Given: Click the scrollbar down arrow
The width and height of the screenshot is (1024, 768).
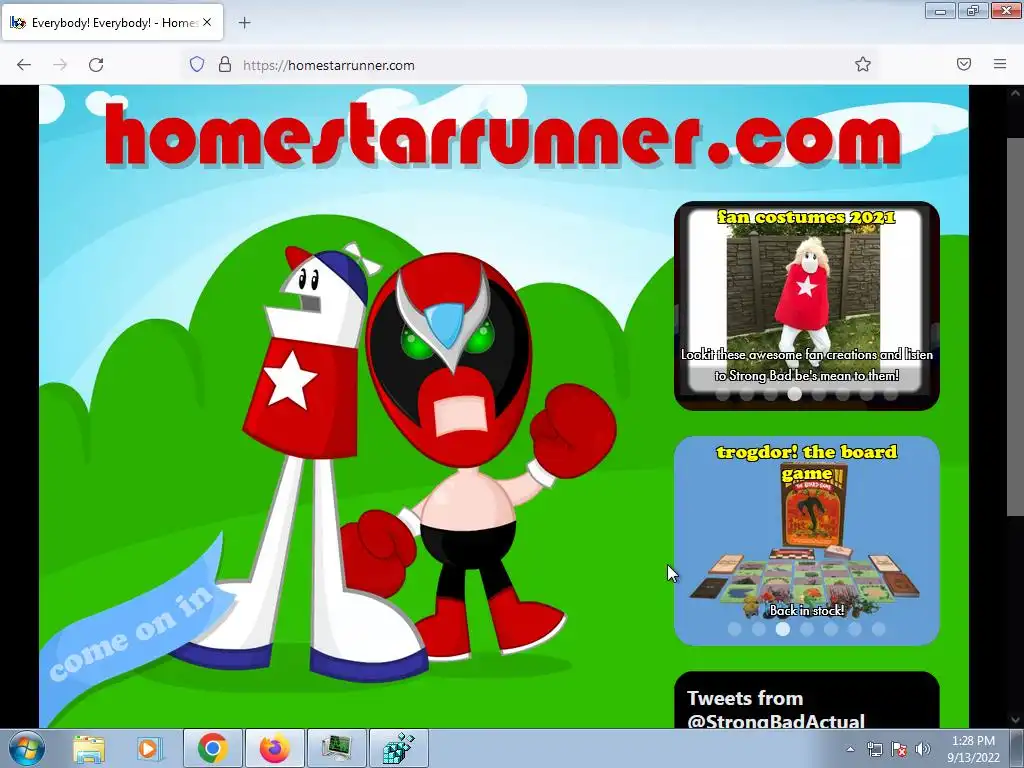Looking at the screenshot, I should (1016, 720).
